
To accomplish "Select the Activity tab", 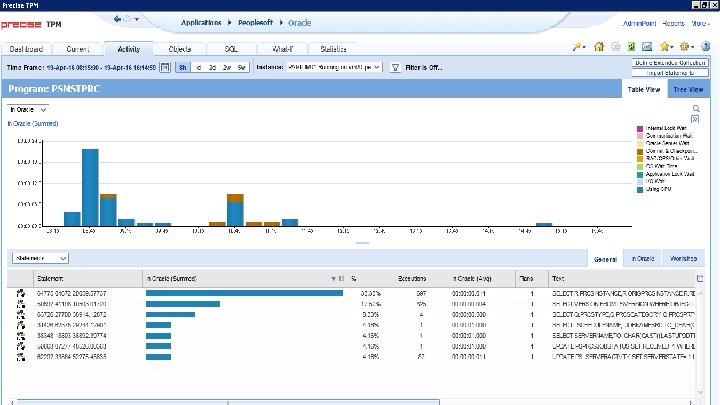I will [129, 49].
